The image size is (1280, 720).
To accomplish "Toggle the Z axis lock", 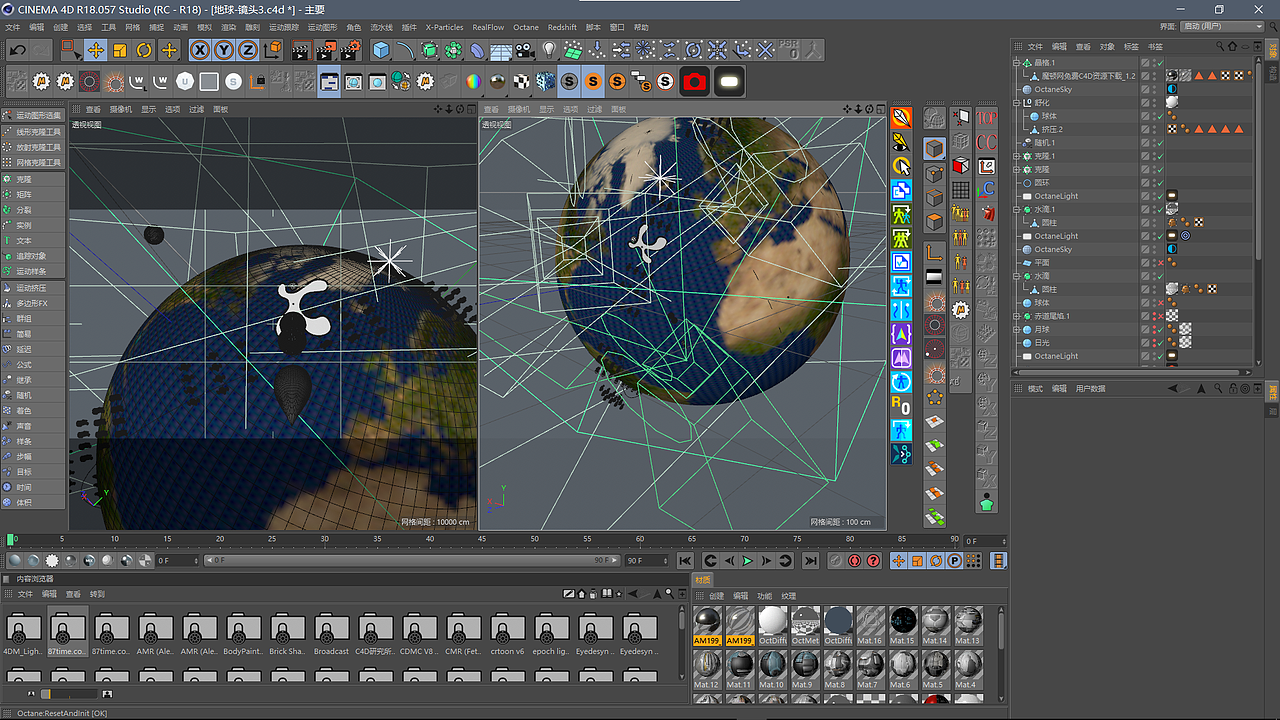I will click(x=248, y=50).
